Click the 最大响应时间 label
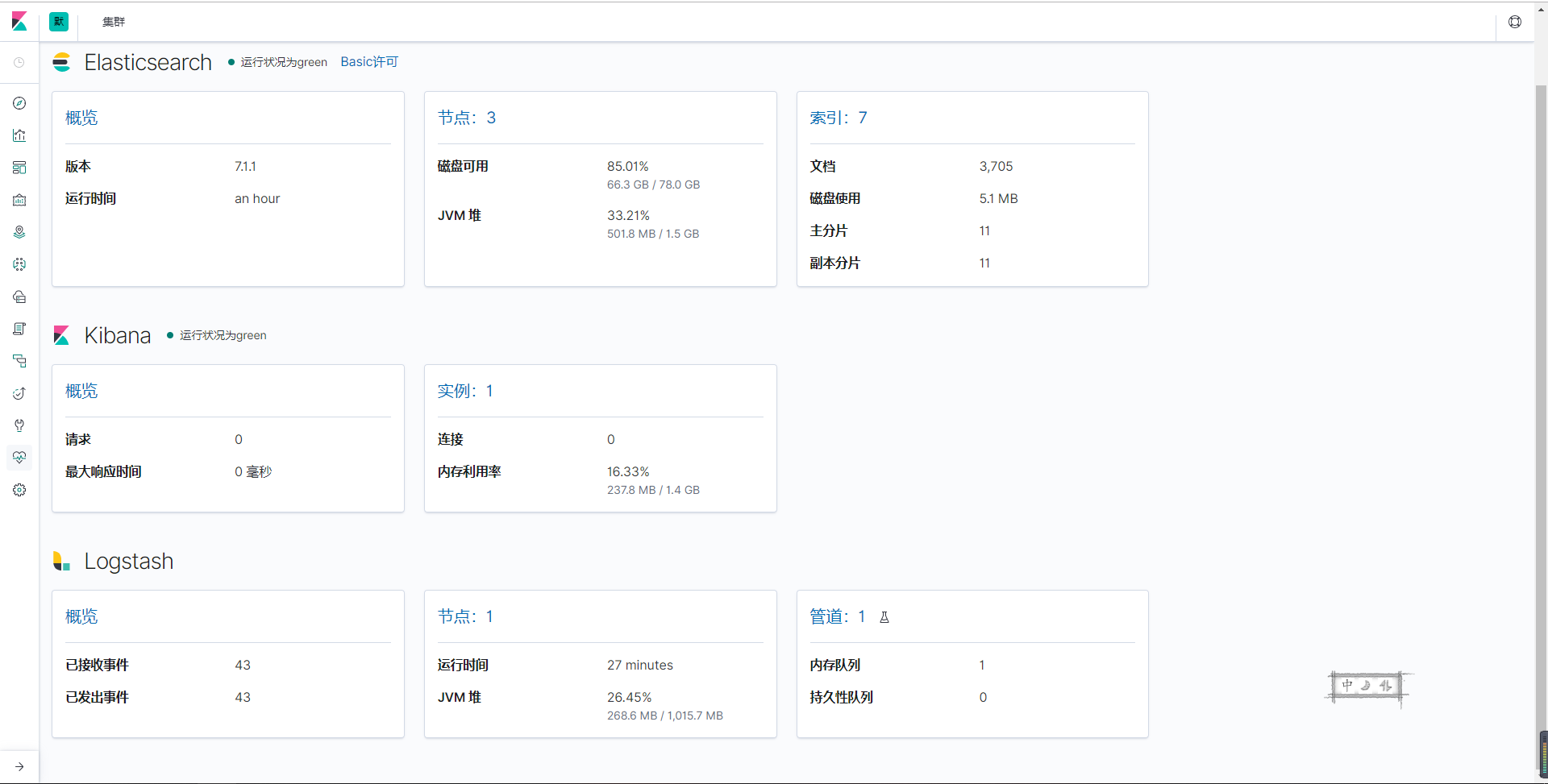The height and width of the screenshot is (784, 1548). [104, 472]
